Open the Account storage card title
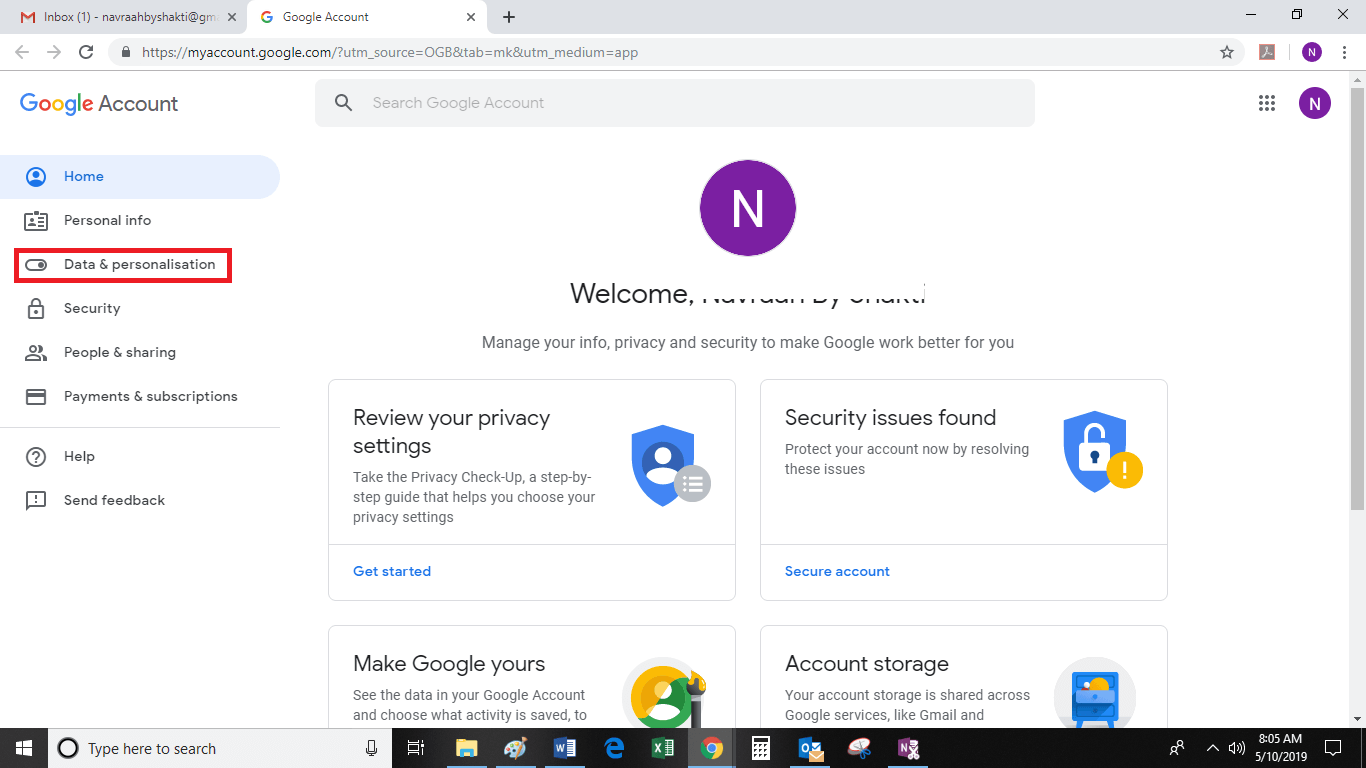This screenshot has height=768, width=1366. [867, 664]
